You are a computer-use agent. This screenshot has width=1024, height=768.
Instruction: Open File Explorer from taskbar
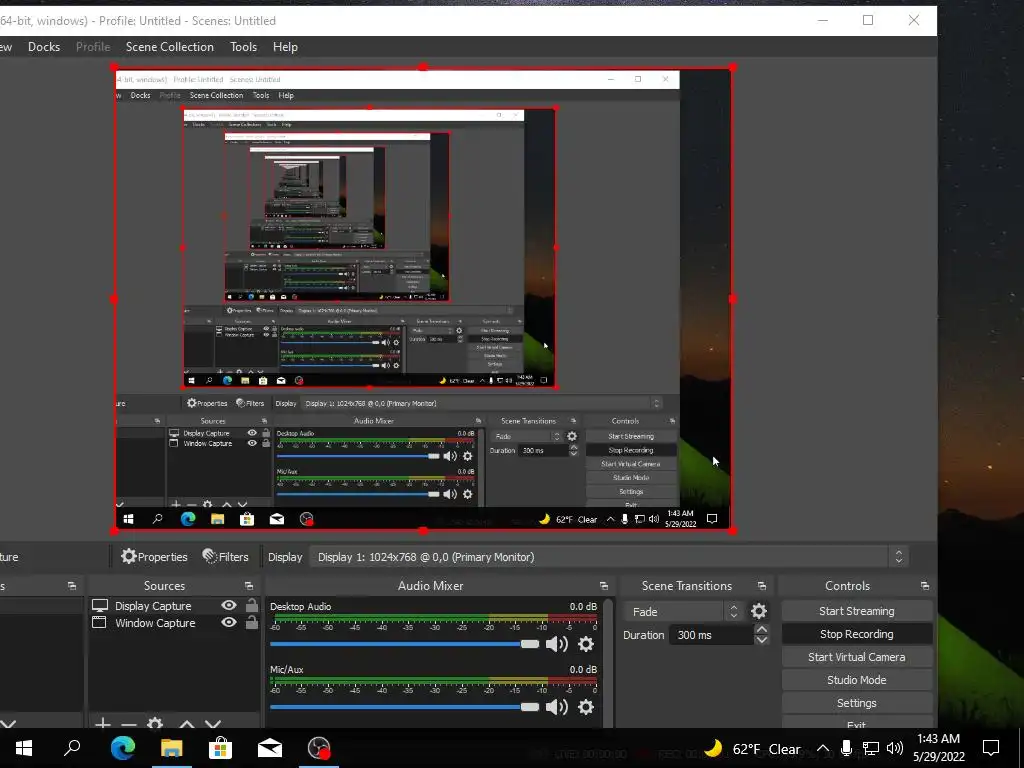coord(171,748)
